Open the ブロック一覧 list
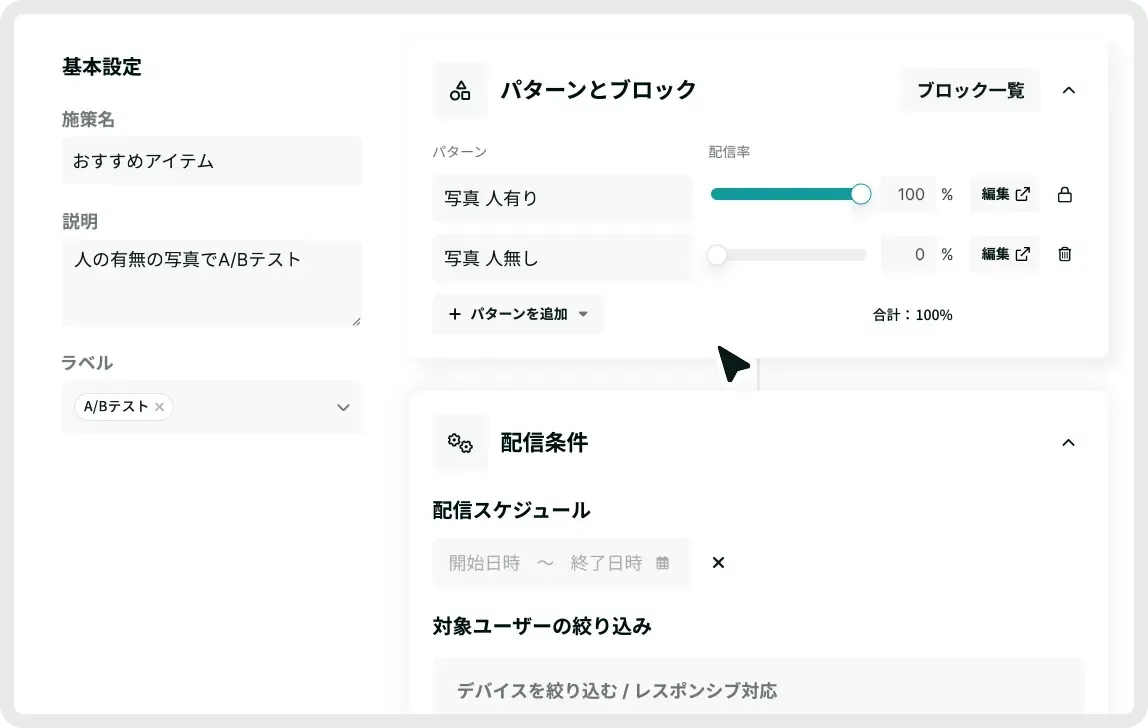Viewport: 1148px width, 728px height. point(970,91)
